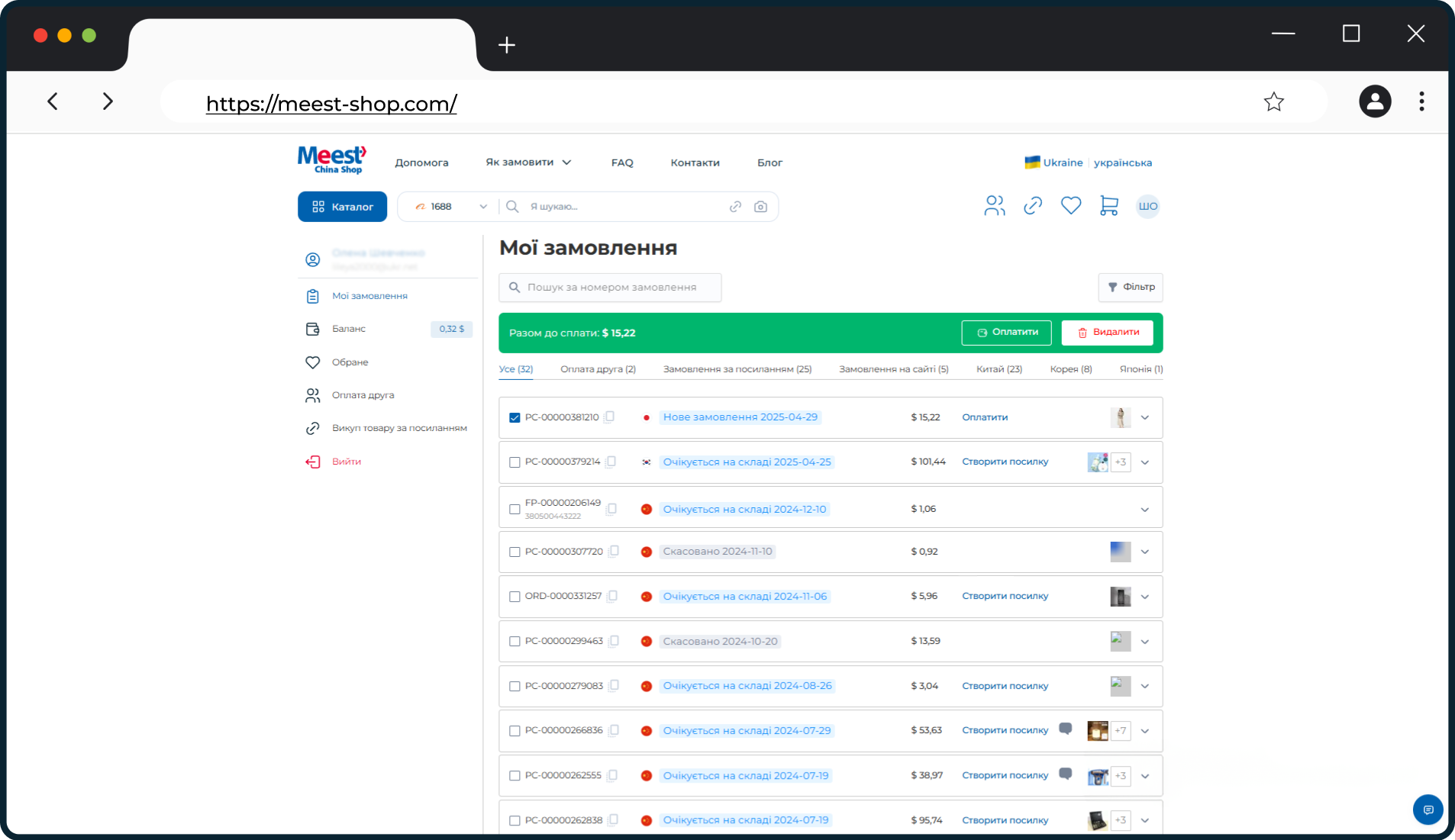Copy order number PC-00000381210
Viewport: 1455px width, 840px height.
(609, 417)
